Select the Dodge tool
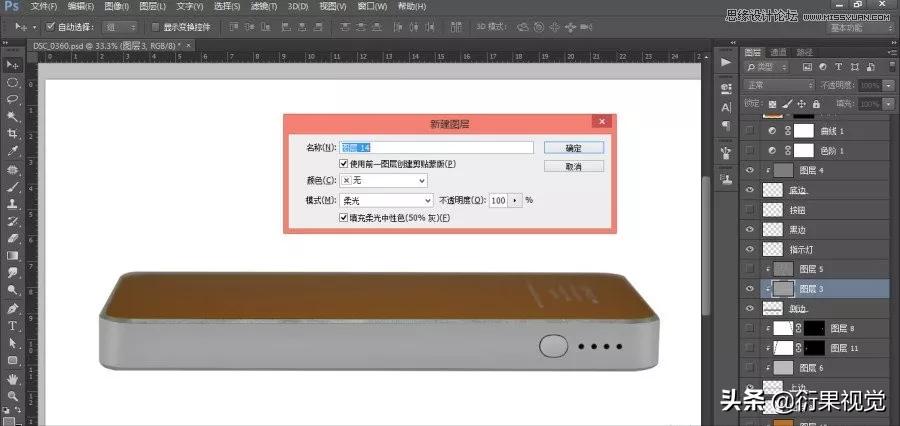Viewport: 900px width, 426px height. point(12,291)
